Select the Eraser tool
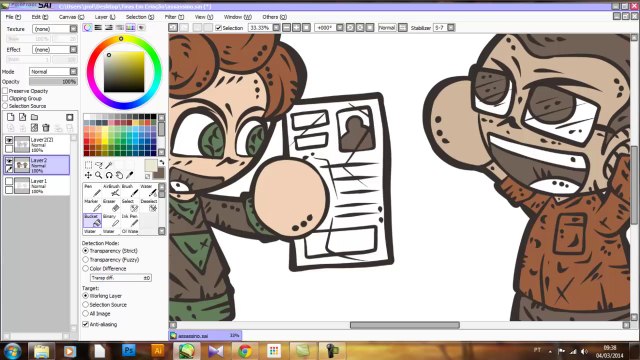640x360 pixels. (111, 205)
